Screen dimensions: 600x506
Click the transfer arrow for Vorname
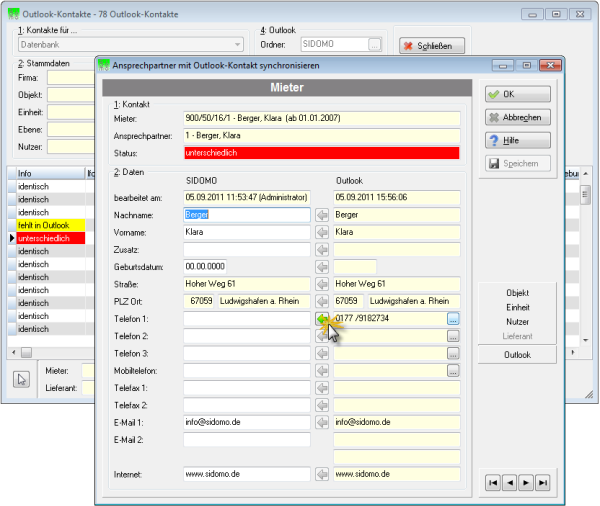tap(322, 232)
